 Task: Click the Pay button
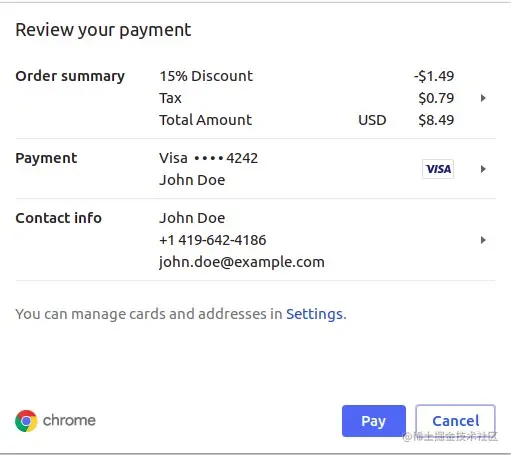tap(374, 421)
